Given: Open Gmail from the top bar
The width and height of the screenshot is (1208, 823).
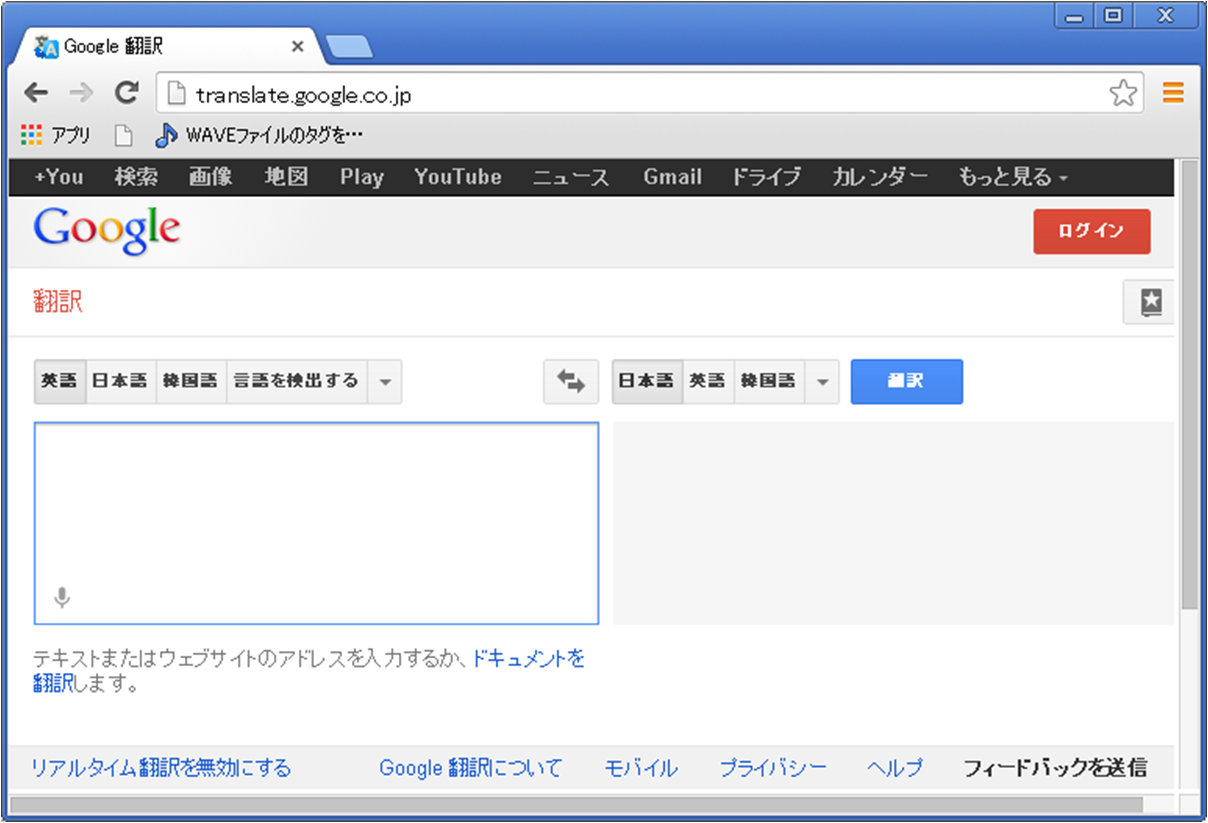Looking at the screenshot, I should [x=672, y=177].
